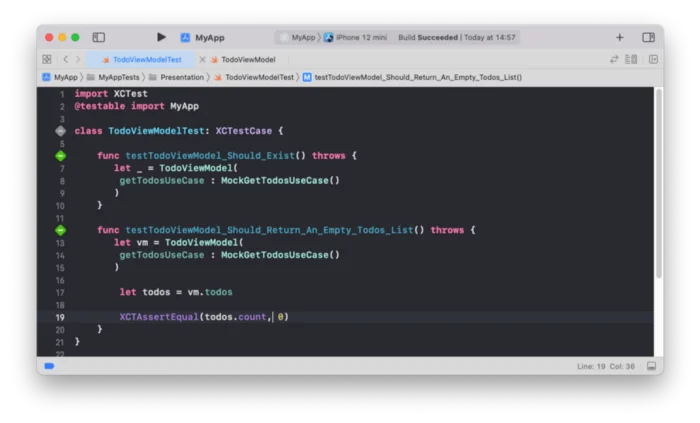
Task: Click the vertical editor scrollbar
Action: click(658, 183)
